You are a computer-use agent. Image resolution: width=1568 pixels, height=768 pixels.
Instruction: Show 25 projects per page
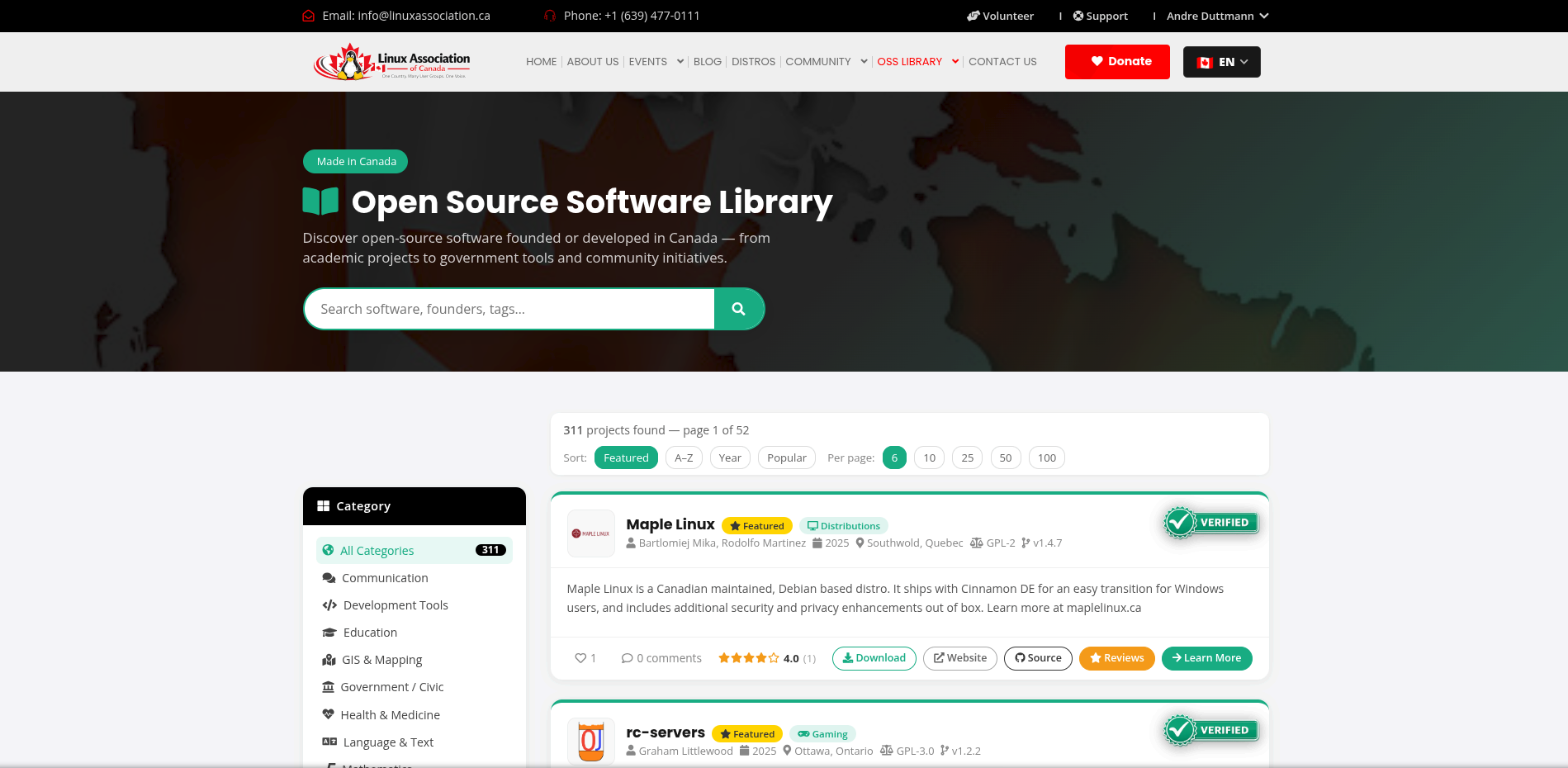click(968, 457)
